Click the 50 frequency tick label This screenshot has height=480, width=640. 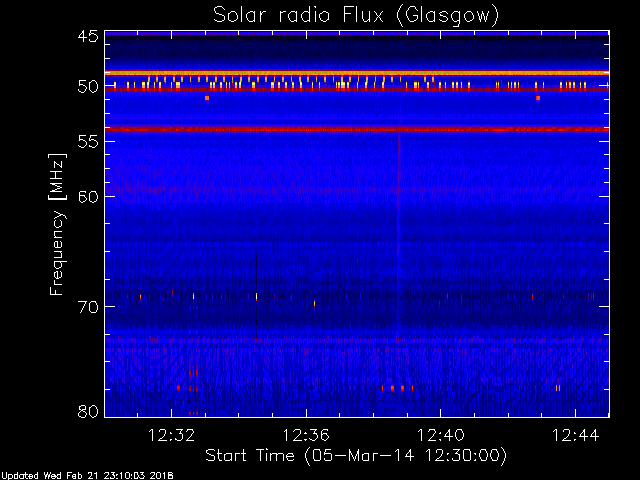tap(88, 87)
